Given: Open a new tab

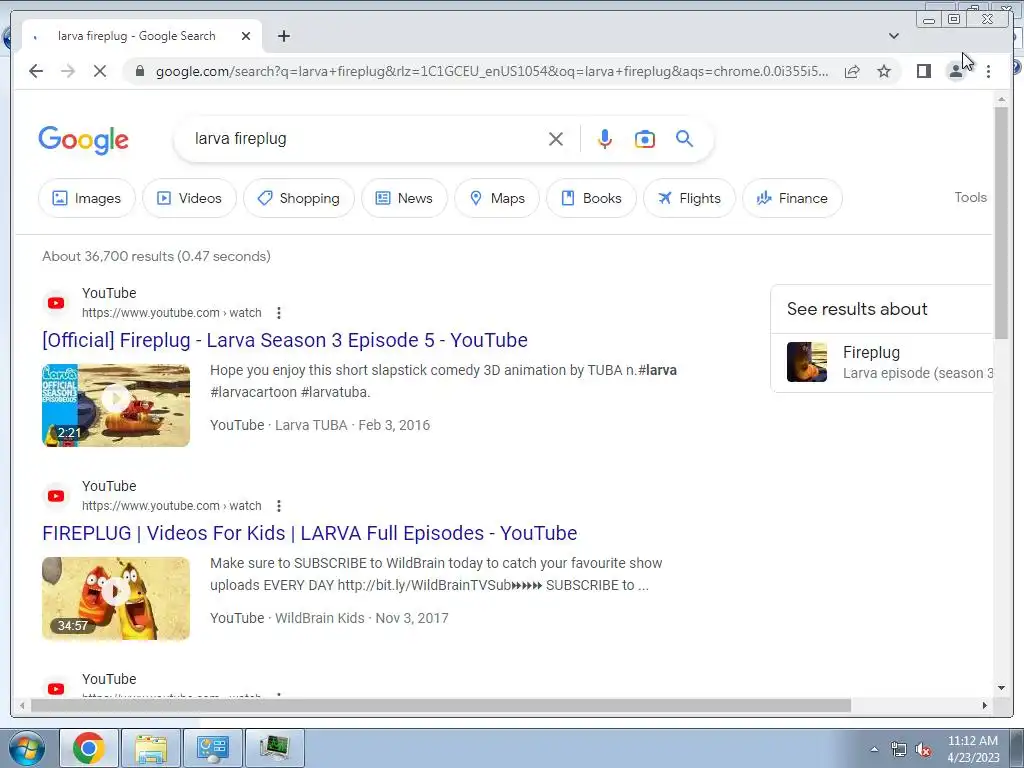Looking at the screenshot, I should pyautogui.click(x=283, y=36).
